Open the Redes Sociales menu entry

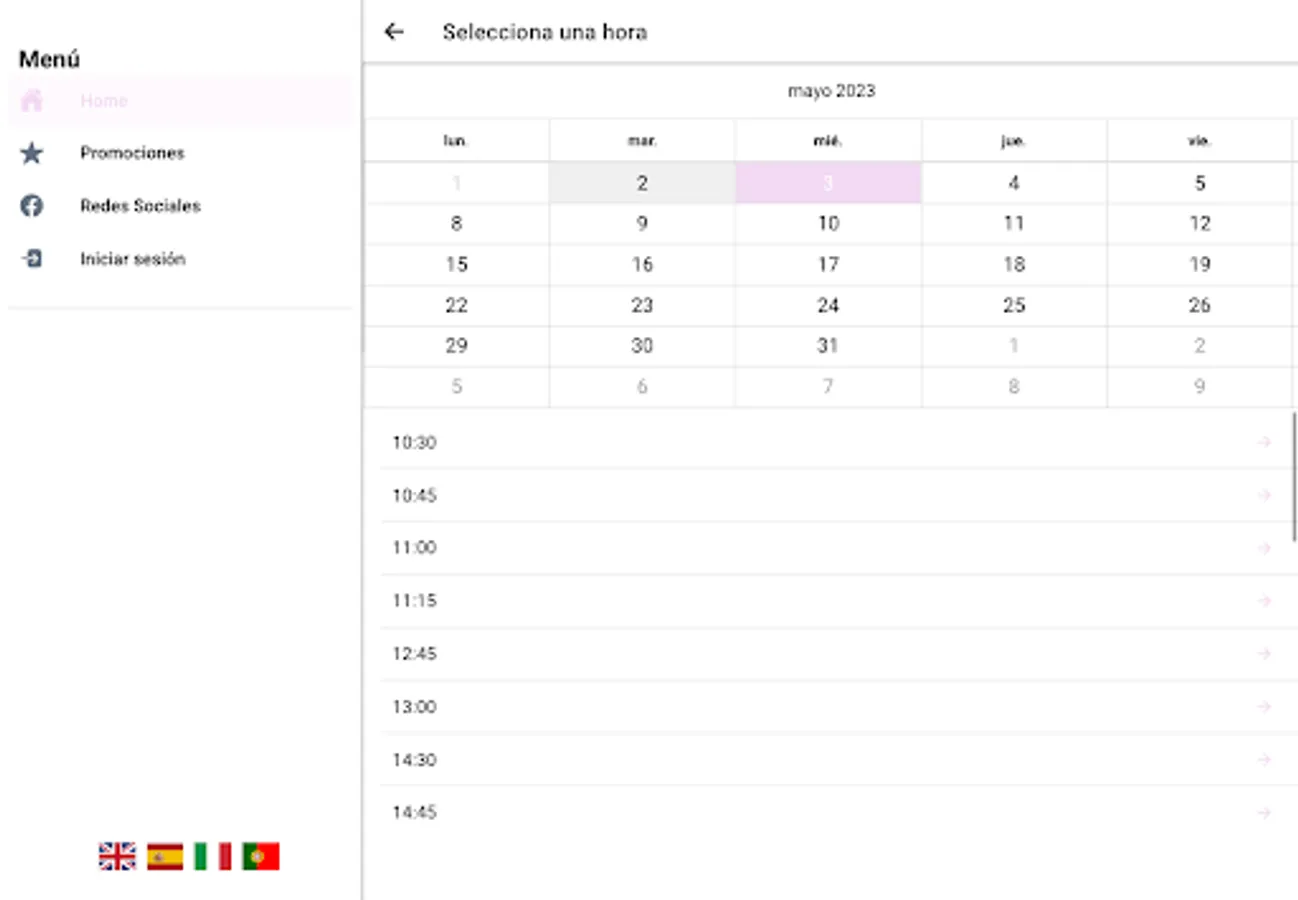coord(140,206)
